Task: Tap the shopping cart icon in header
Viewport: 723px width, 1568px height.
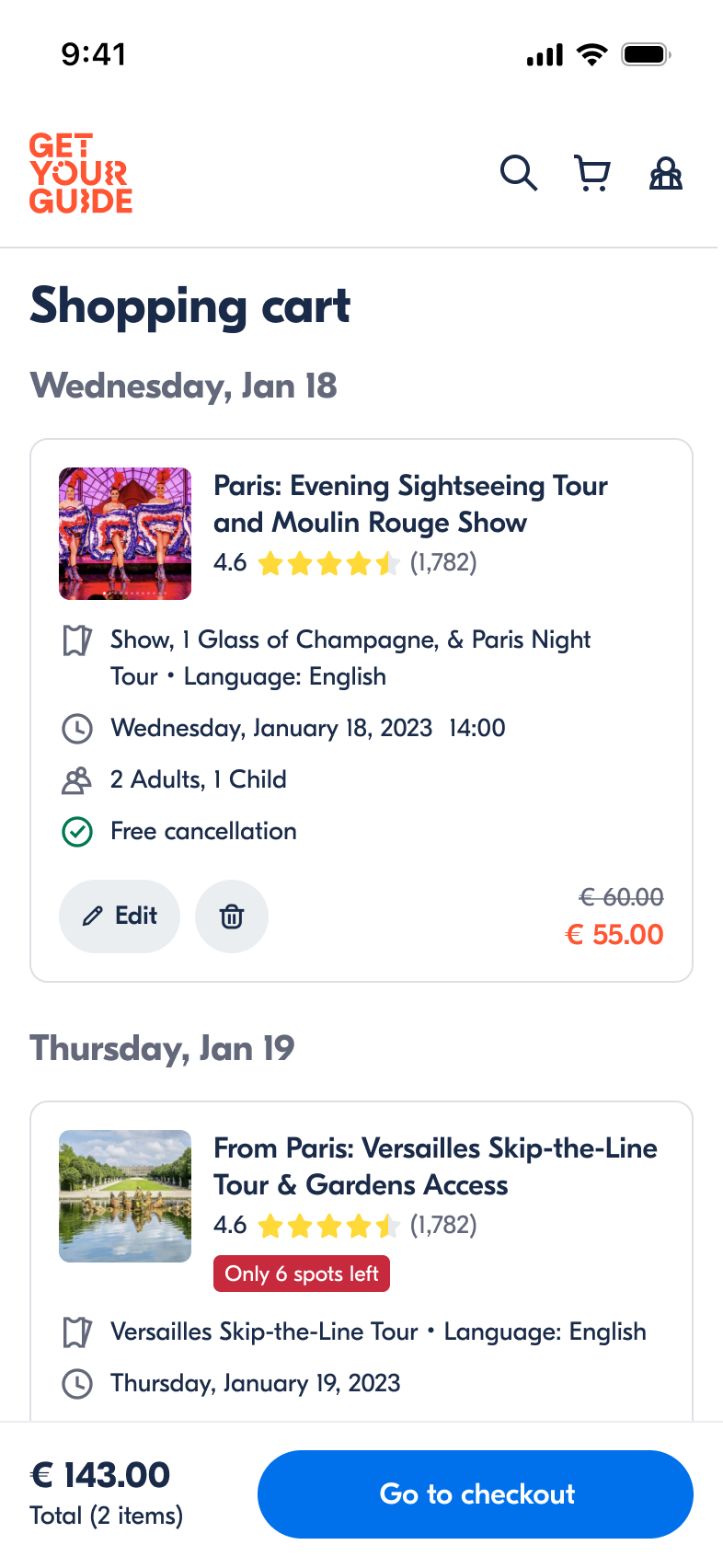Action: (x=592, y=173)
